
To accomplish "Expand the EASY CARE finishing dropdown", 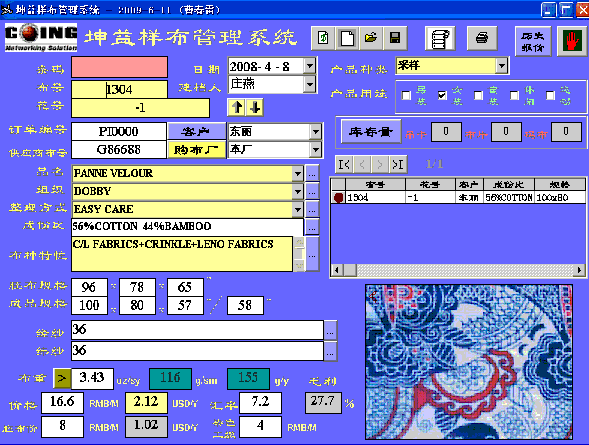I will [298, 210].
